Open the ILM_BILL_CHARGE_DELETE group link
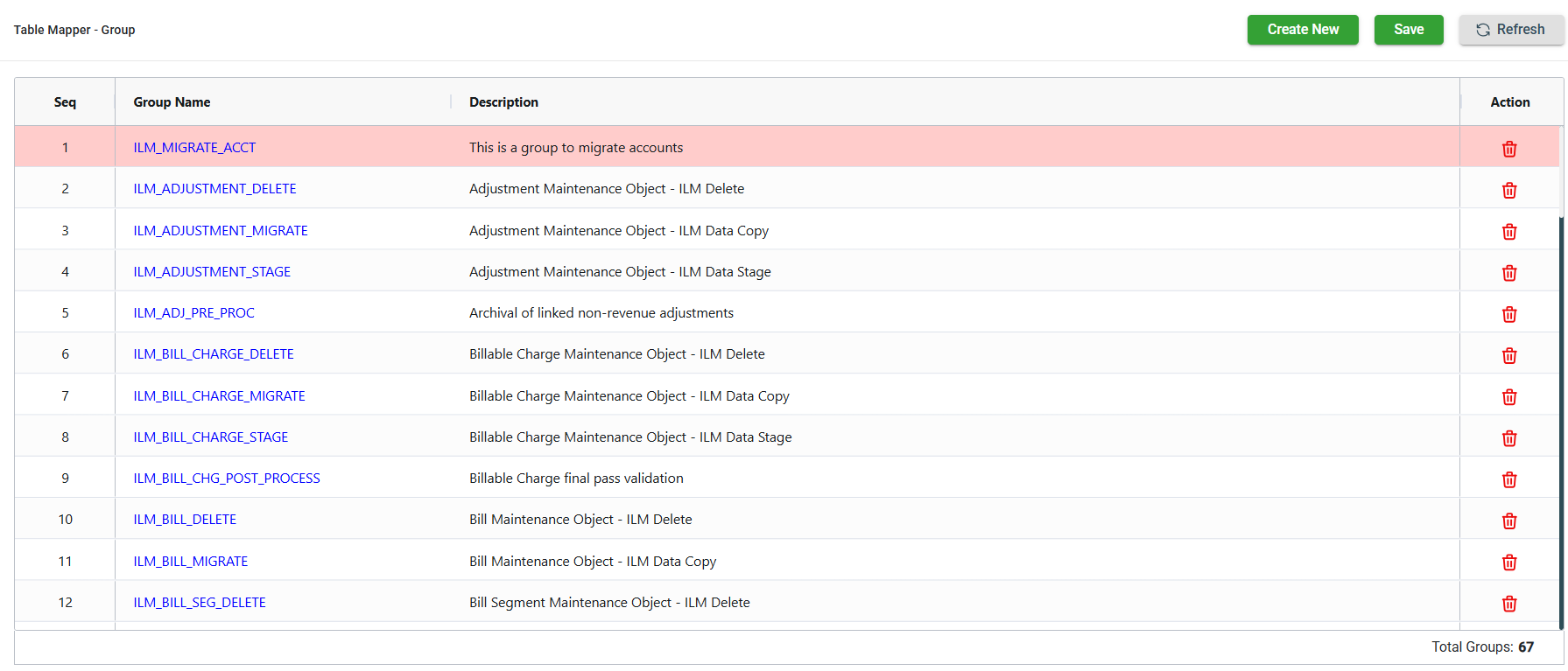 coord(214,354)
